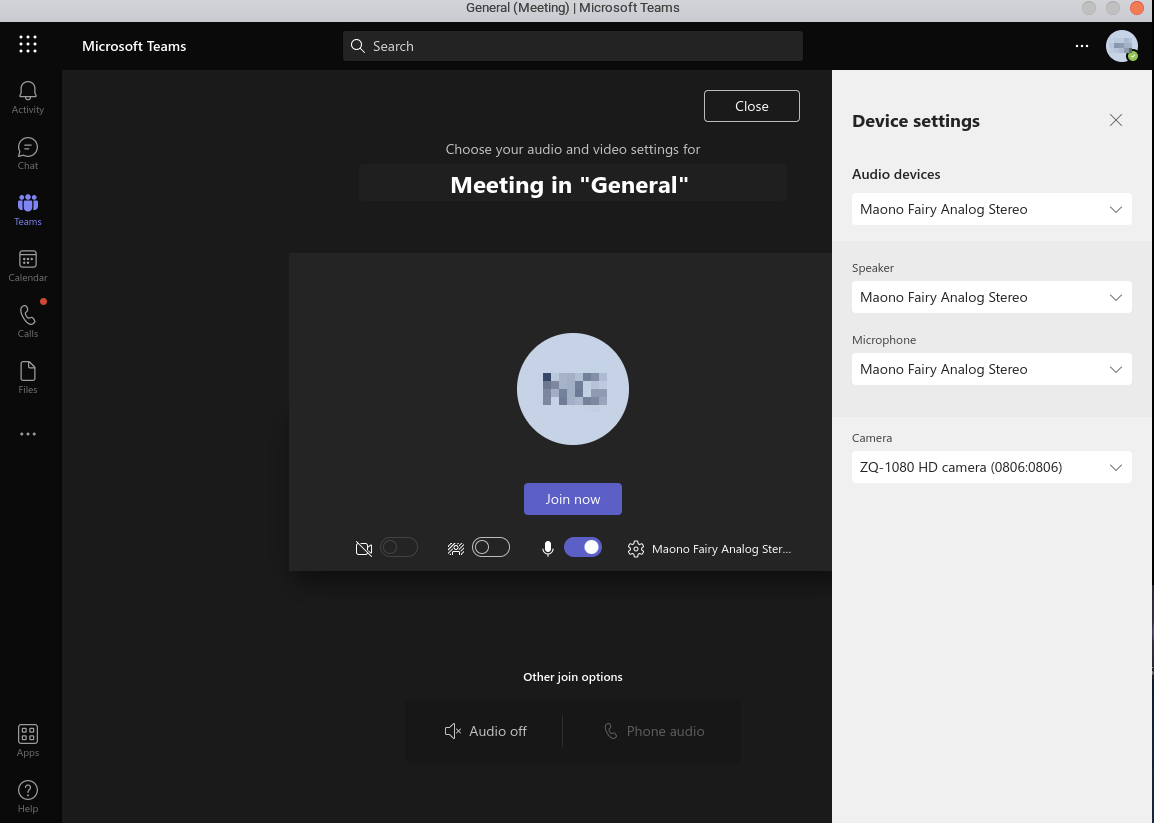
Task: Open device settings via gear icon
Action: 636,548
